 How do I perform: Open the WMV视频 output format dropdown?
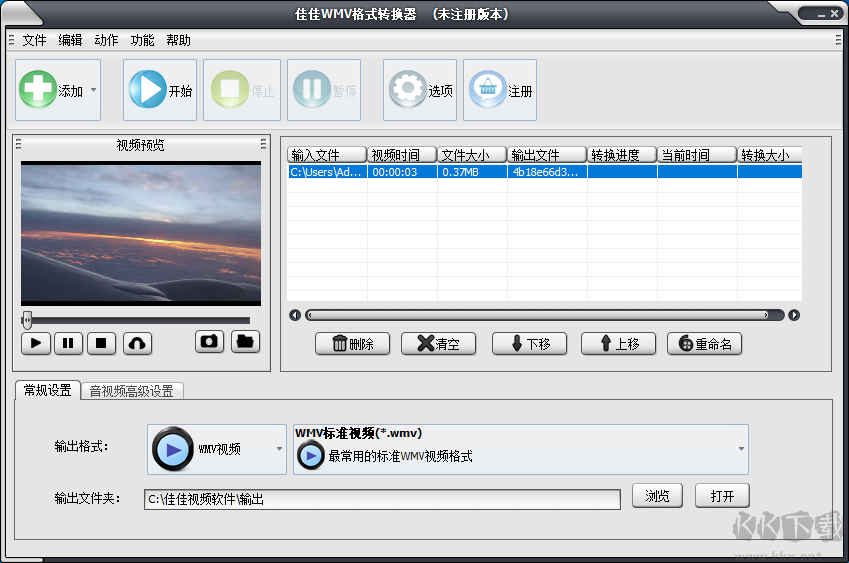click(x=280, y=449)
